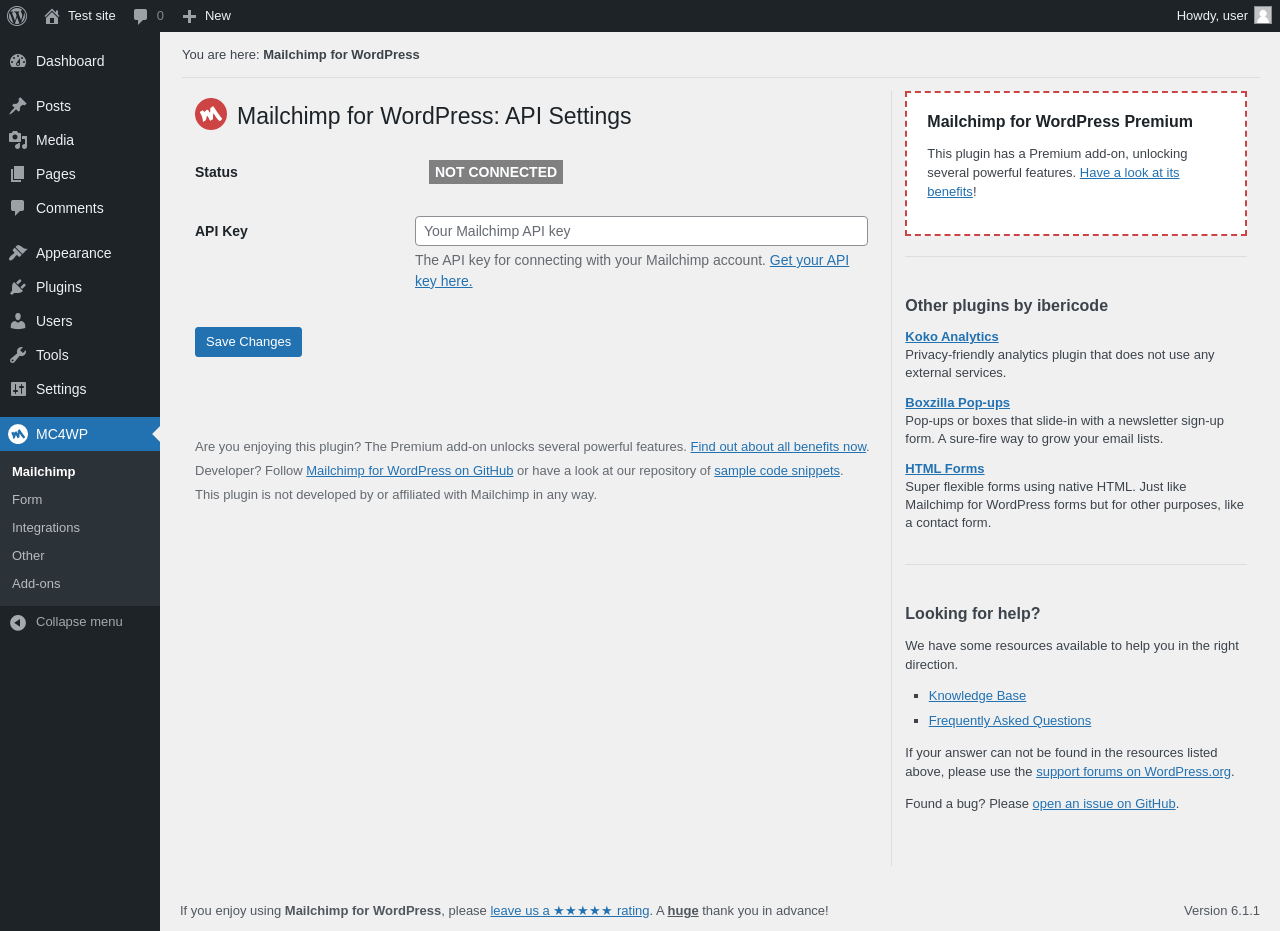Image resolution: width=1280 pixels, height=931 pixels.
Task: Click the New plus icon in admin bar
Action: pos(189,16)
